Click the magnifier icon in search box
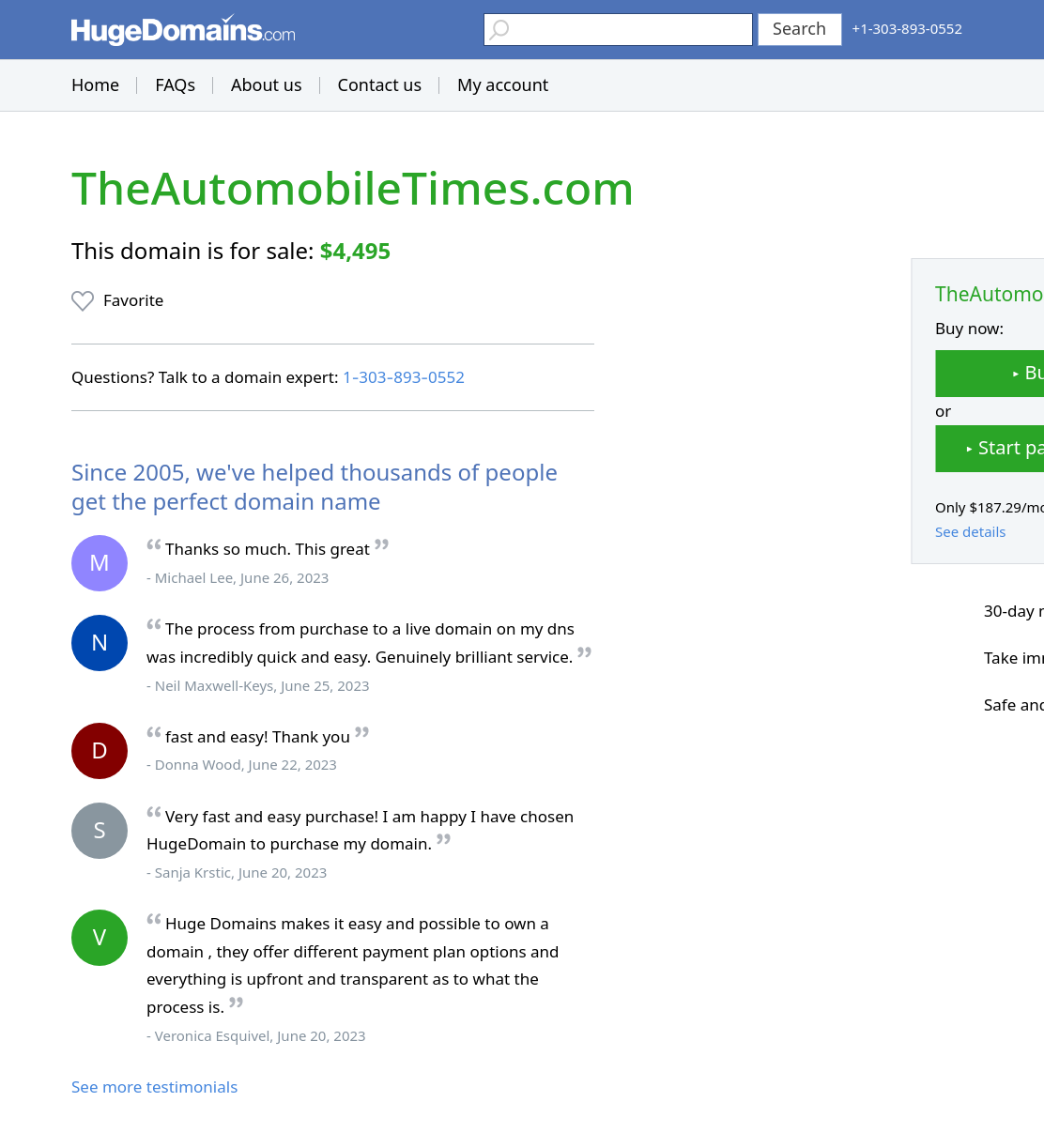Image resolution: width=1044 pixels, height=1148 pixels. [499, 30]
